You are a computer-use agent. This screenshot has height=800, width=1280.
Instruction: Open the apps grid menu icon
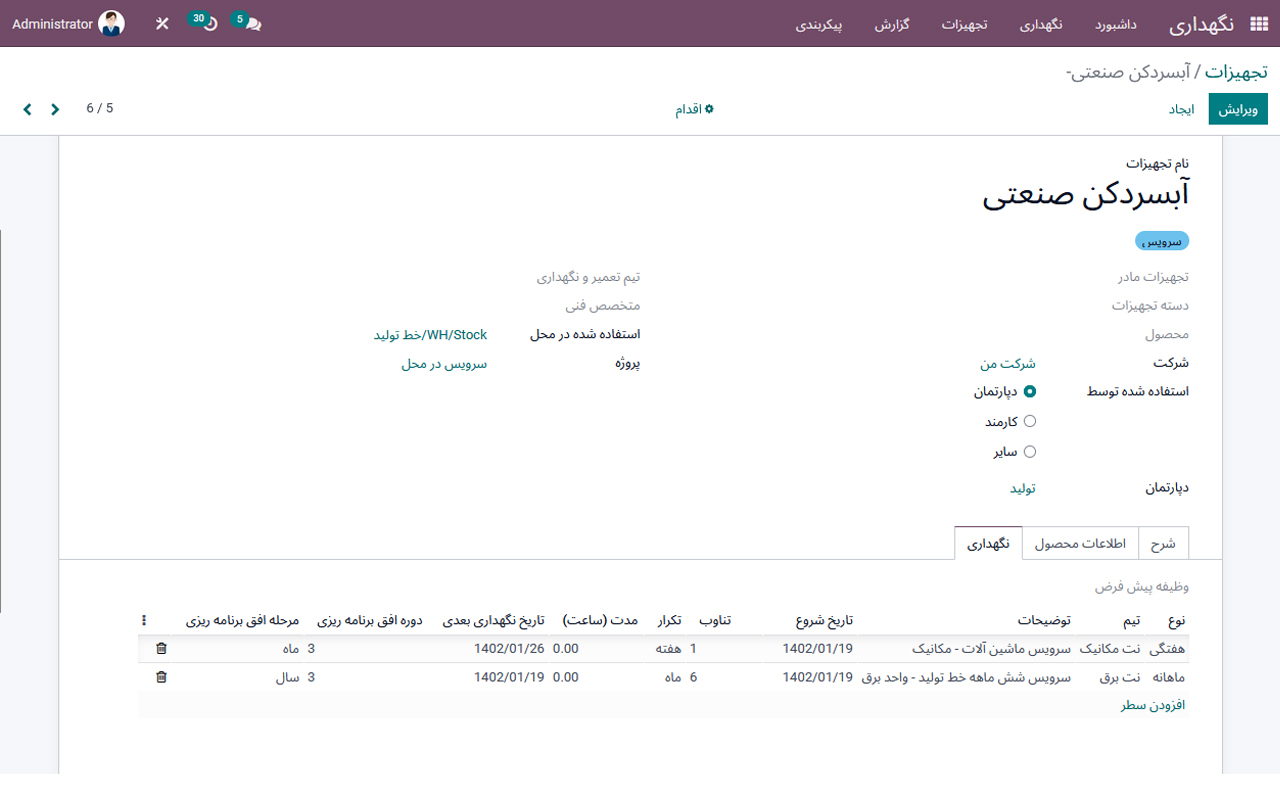pos(1258,22)
